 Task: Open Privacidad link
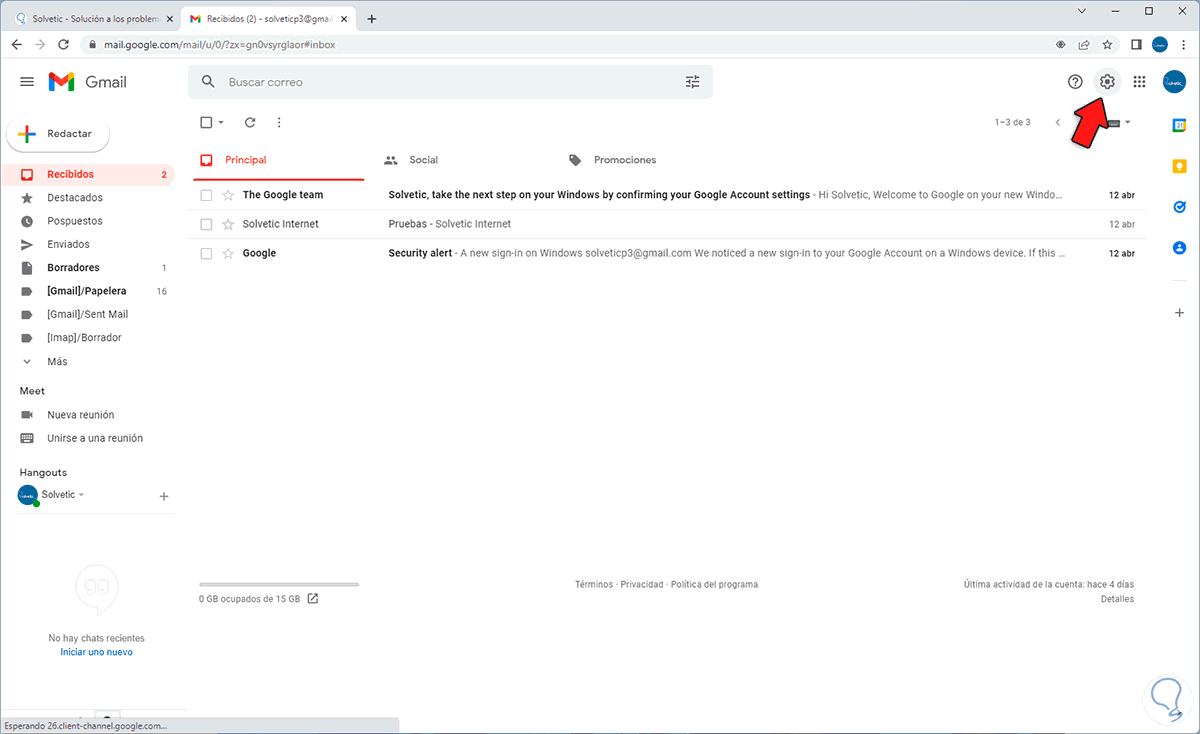point(642,584)
